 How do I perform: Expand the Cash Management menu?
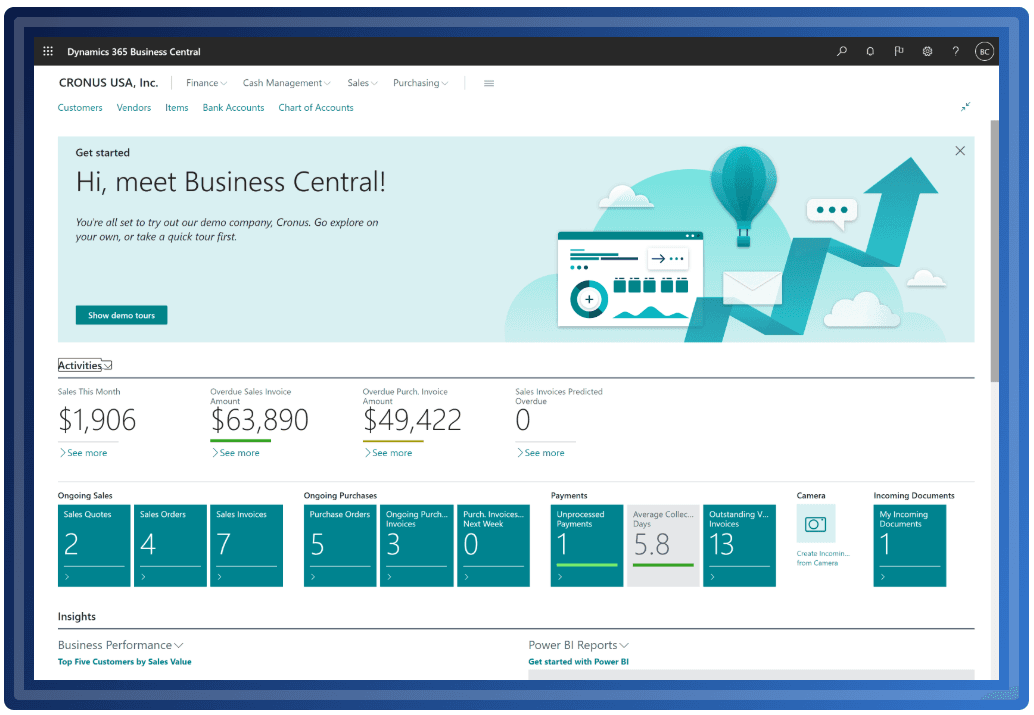click(286, 83)
